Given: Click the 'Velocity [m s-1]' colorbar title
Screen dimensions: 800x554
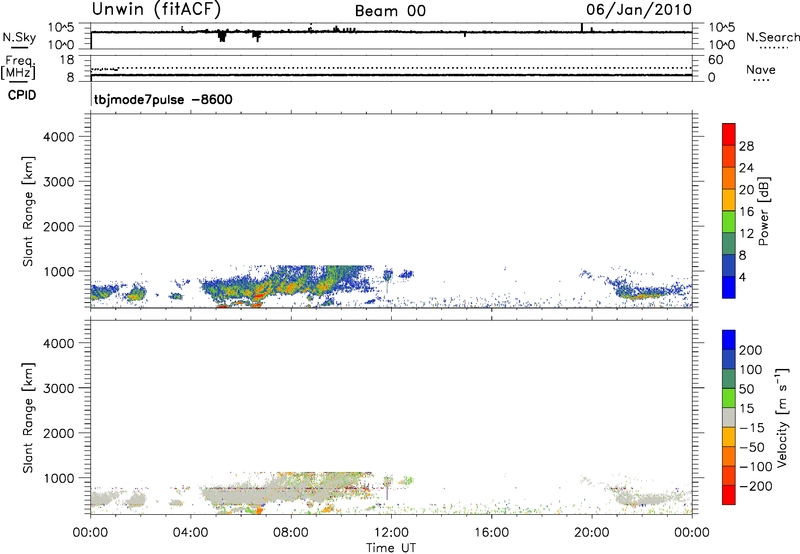Looking at the screenshot, I should point(782,417).
